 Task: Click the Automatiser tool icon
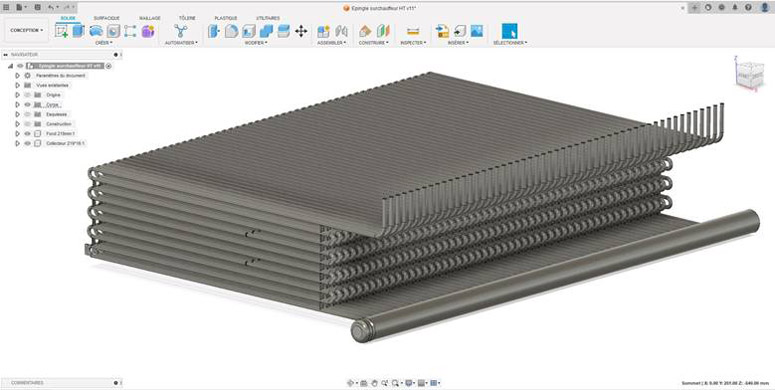click(x=180, y=31)
